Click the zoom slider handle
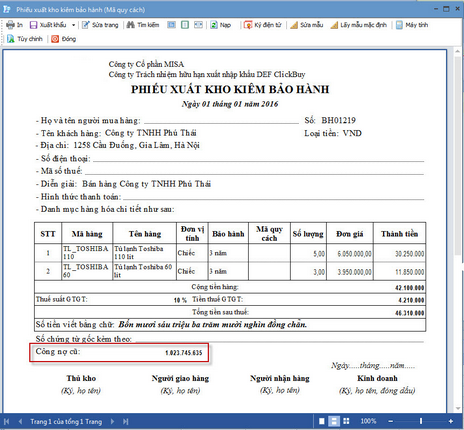This screenshot has height=430, width=464. [421, 422]
